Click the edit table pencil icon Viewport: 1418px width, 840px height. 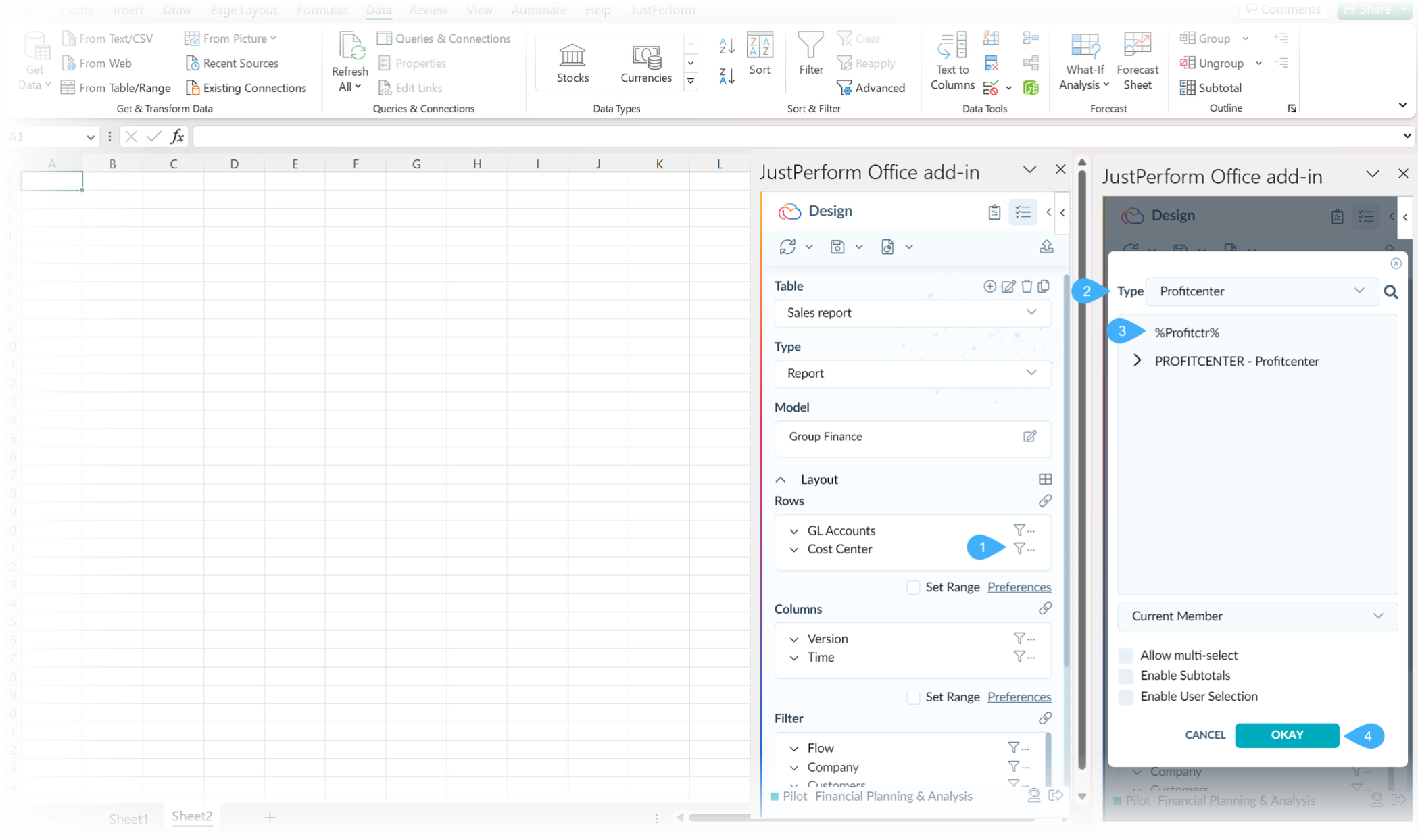pyautogui.click(x=1008, y=286)
